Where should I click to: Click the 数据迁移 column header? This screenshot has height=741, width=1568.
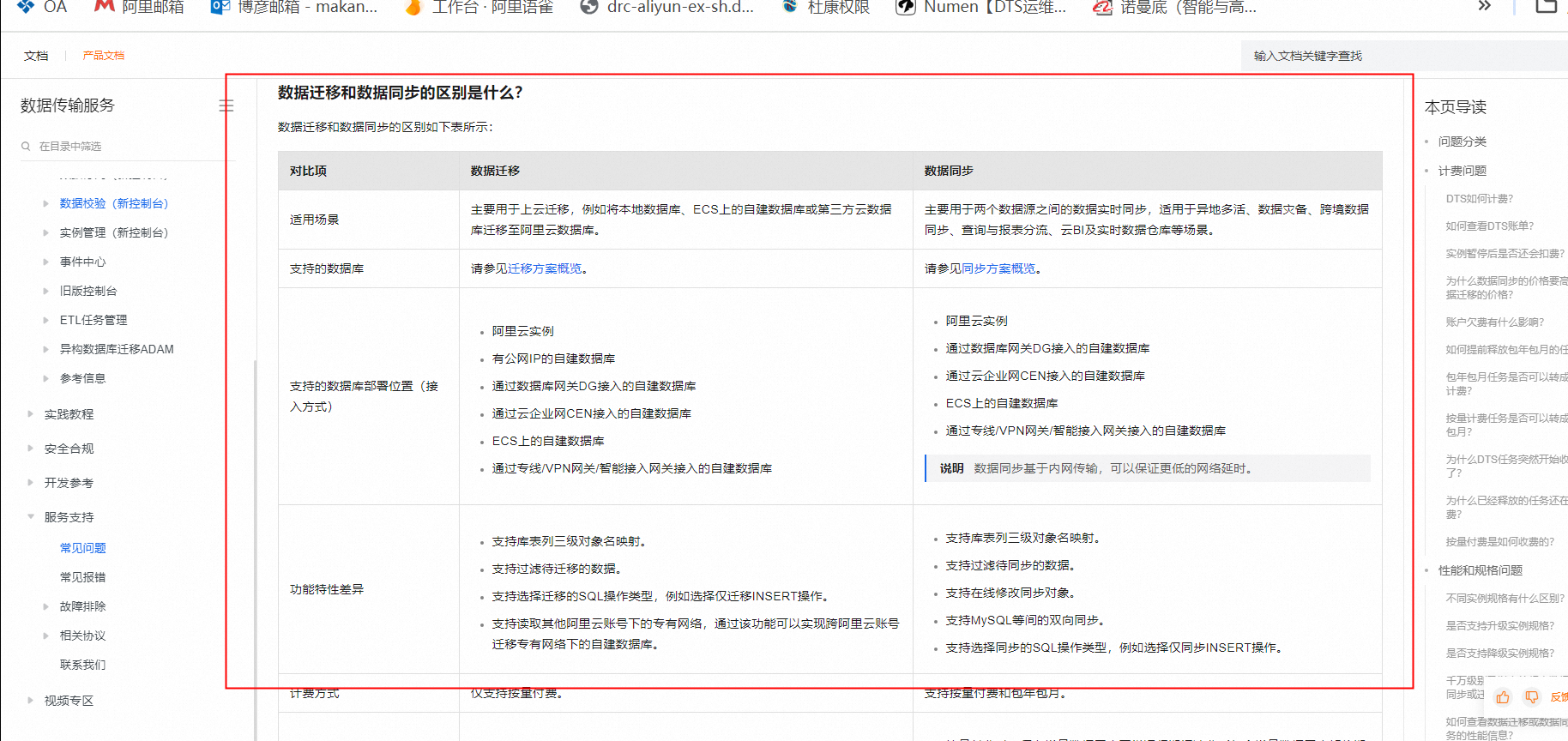(x=495, y=171)
